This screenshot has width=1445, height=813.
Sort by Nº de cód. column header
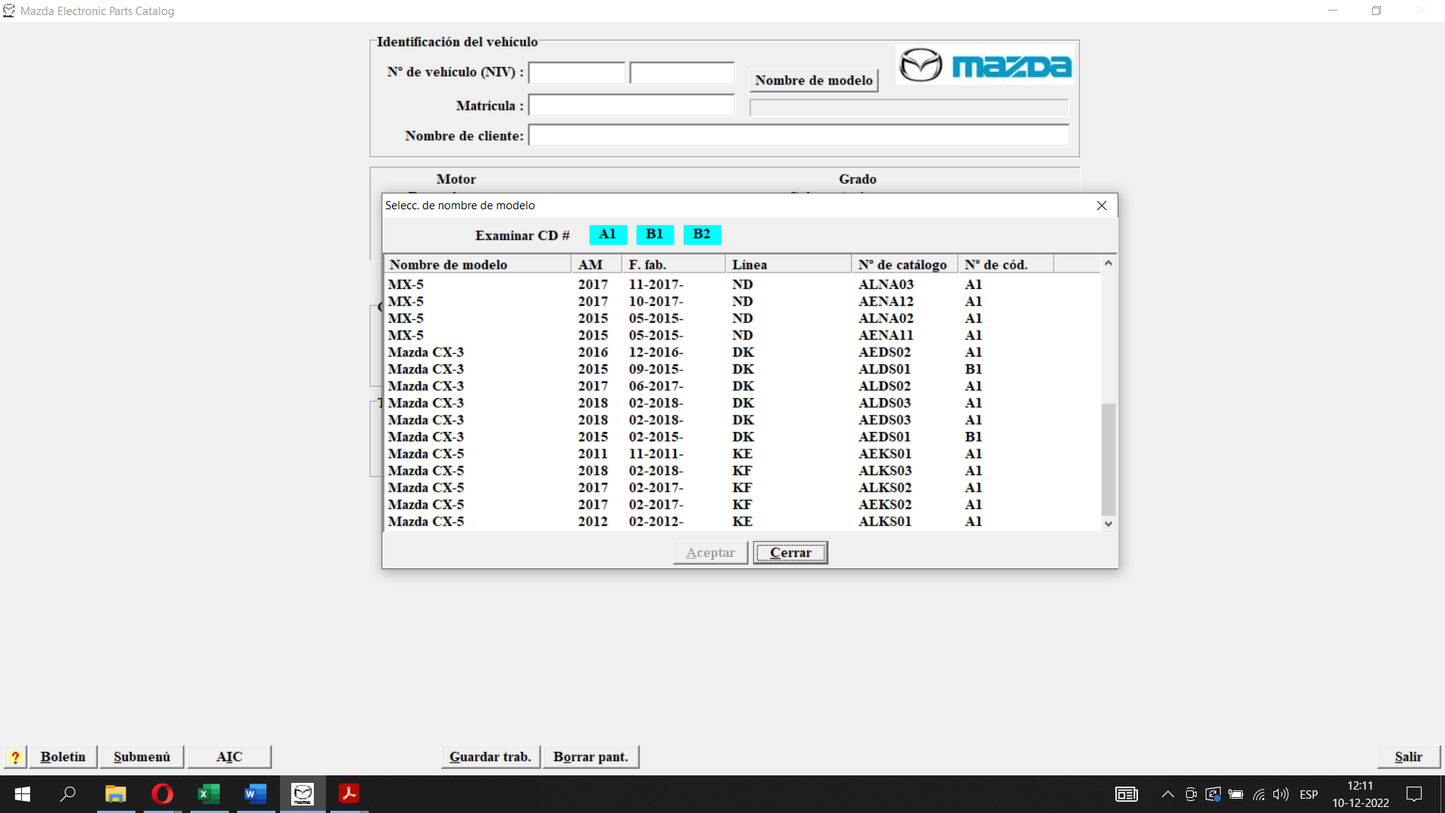tap(1005, 264)
